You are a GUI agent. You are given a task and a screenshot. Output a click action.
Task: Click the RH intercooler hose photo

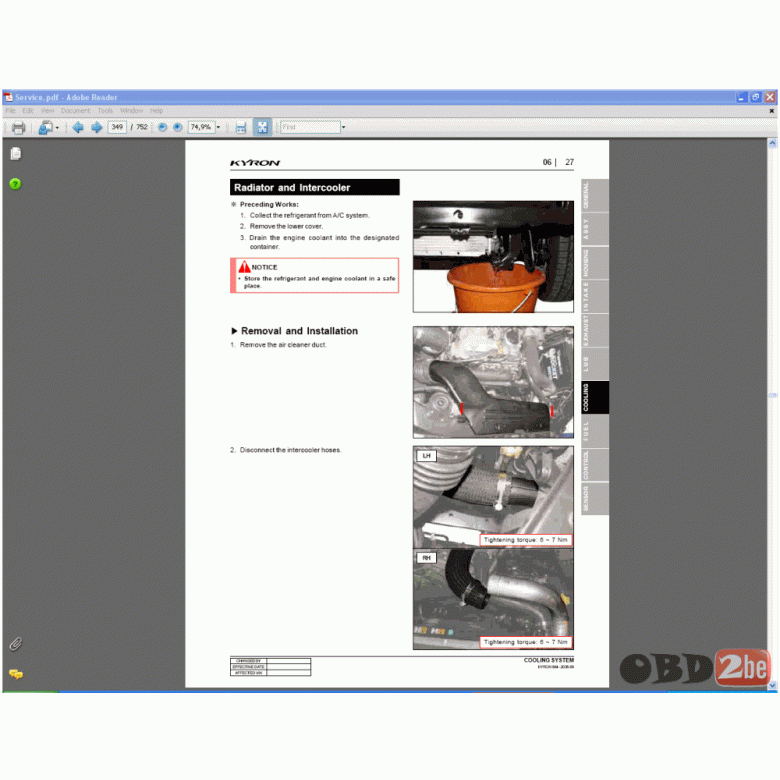coord(493,599)
